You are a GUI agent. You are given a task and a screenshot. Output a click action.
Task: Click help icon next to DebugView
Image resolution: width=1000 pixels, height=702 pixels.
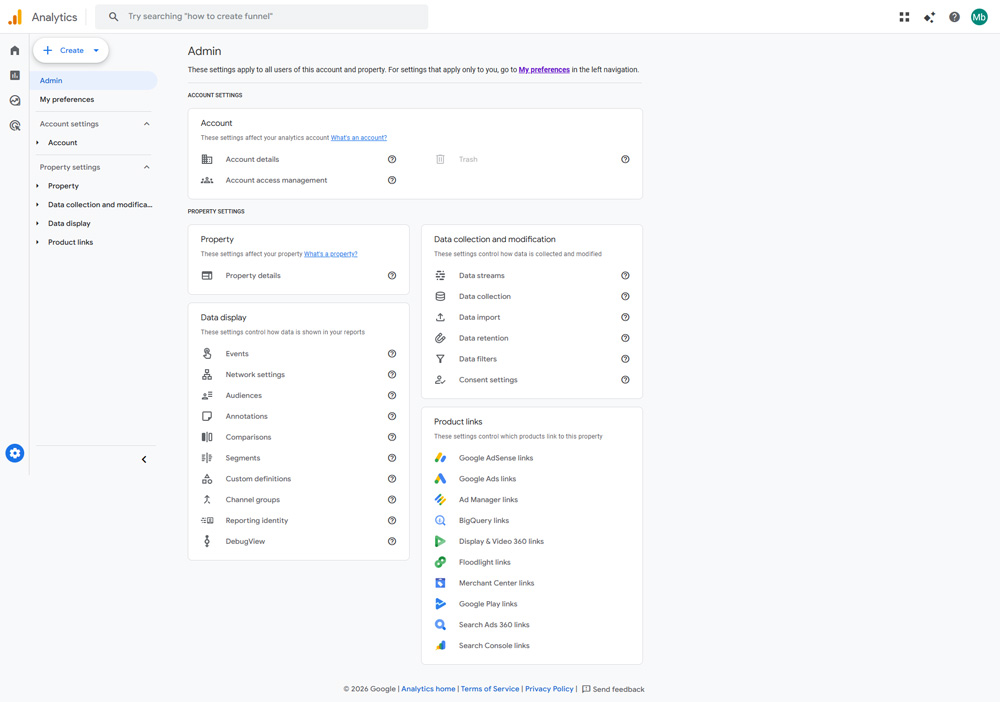[x=392, y=541]
